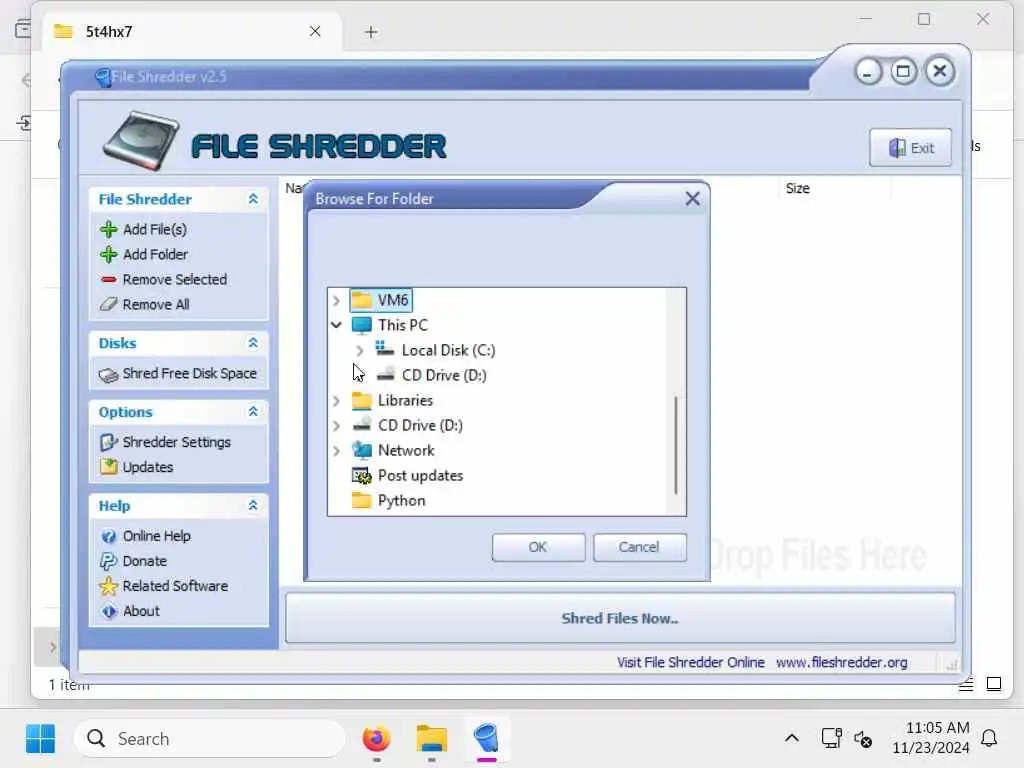Switch Explorer to details view icon

[x=966, y=684]
